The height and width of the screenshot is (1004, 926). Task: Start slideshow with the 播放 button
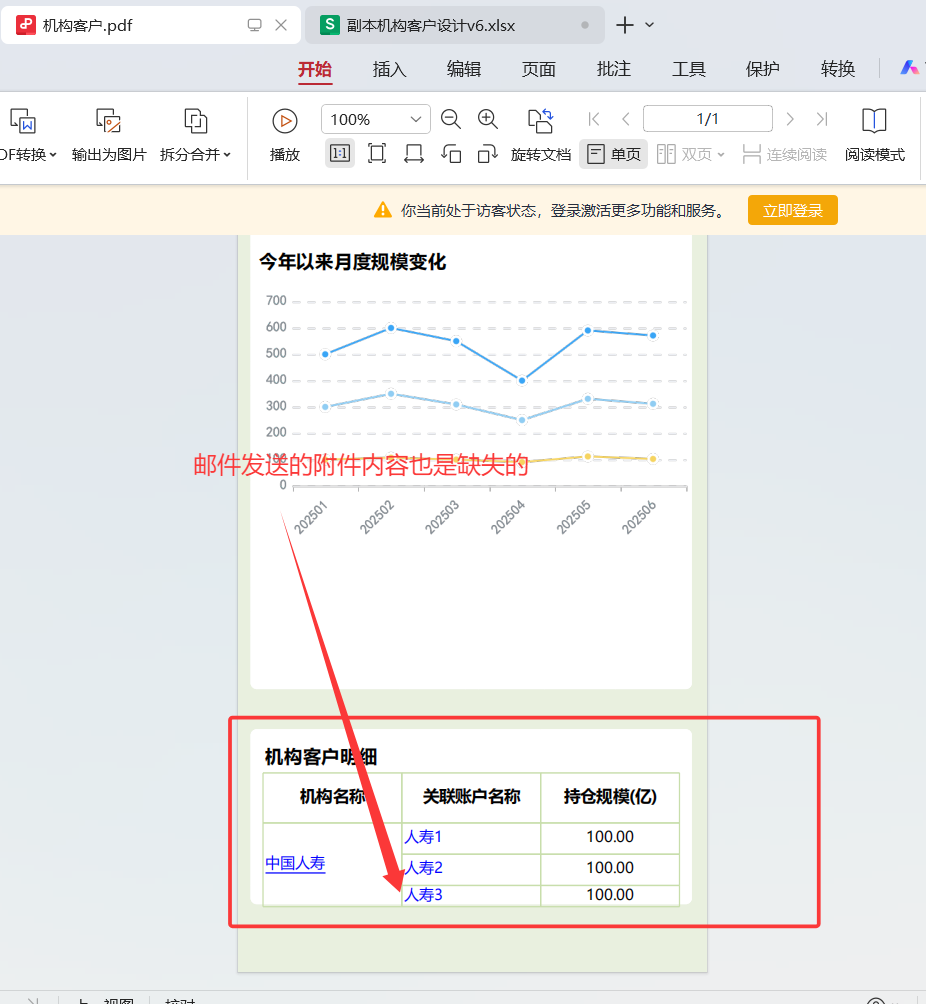[x=285, y=135]
